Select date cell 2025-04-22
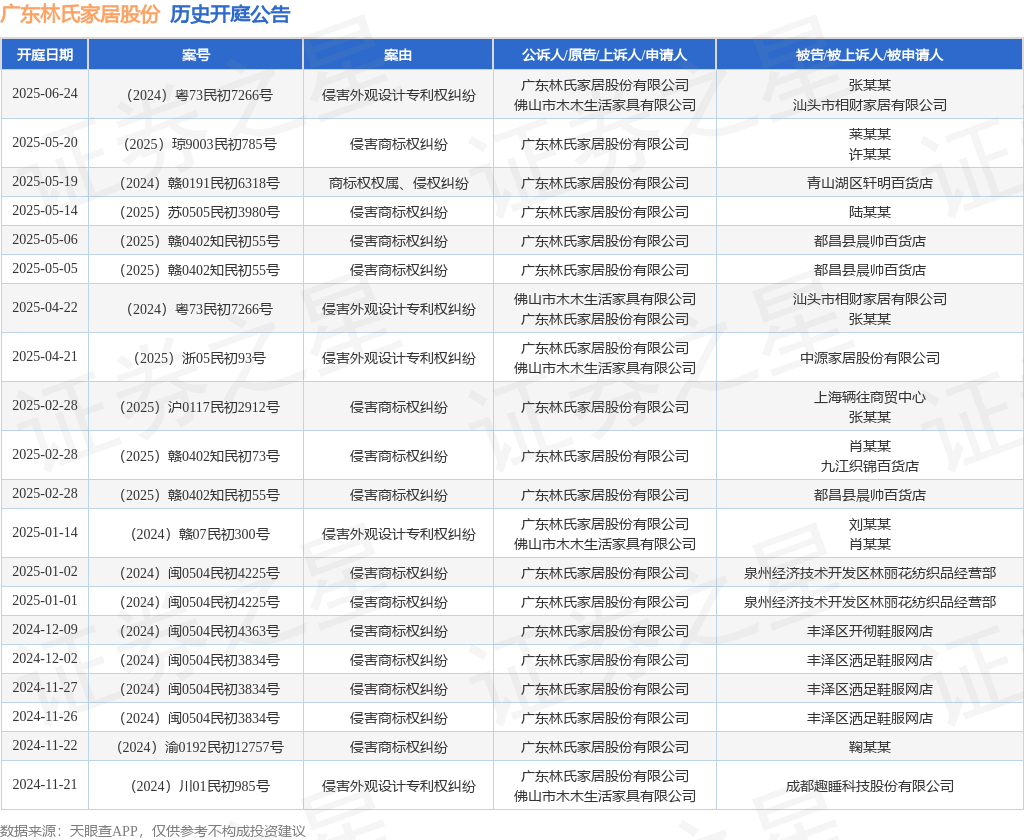 coord(44,308)
